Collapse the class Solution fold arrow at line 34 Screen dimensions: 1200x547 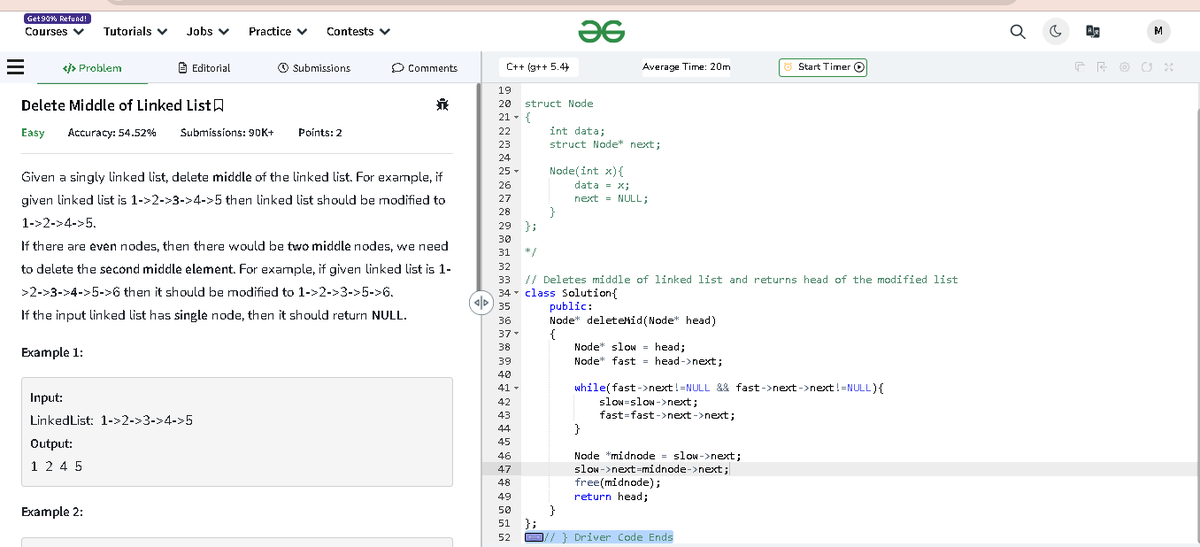click(x=517, y=293)
